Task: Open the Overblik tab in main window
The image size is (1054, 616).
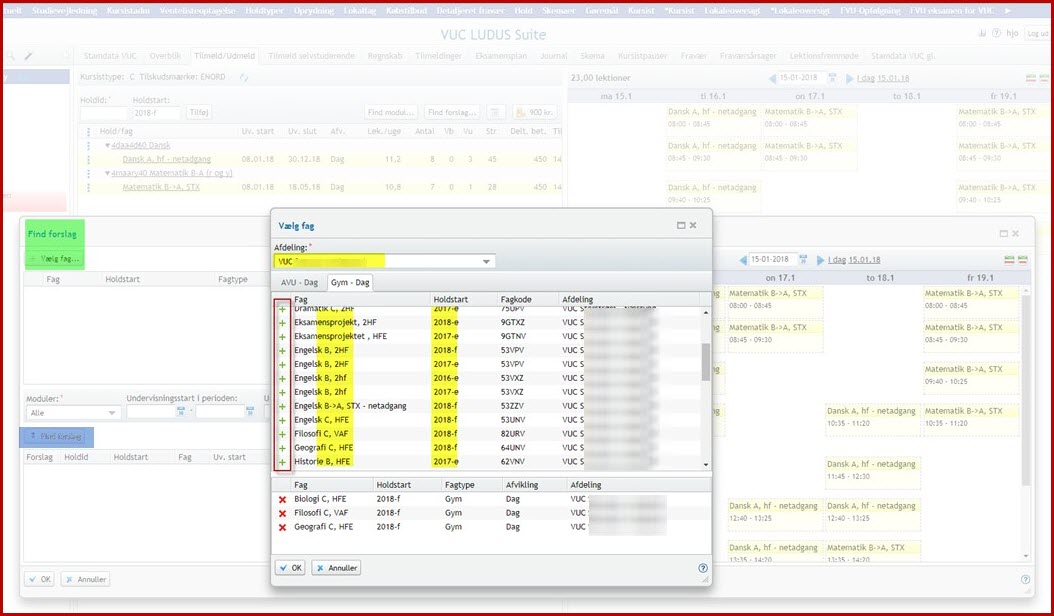Action: (165, 56)
